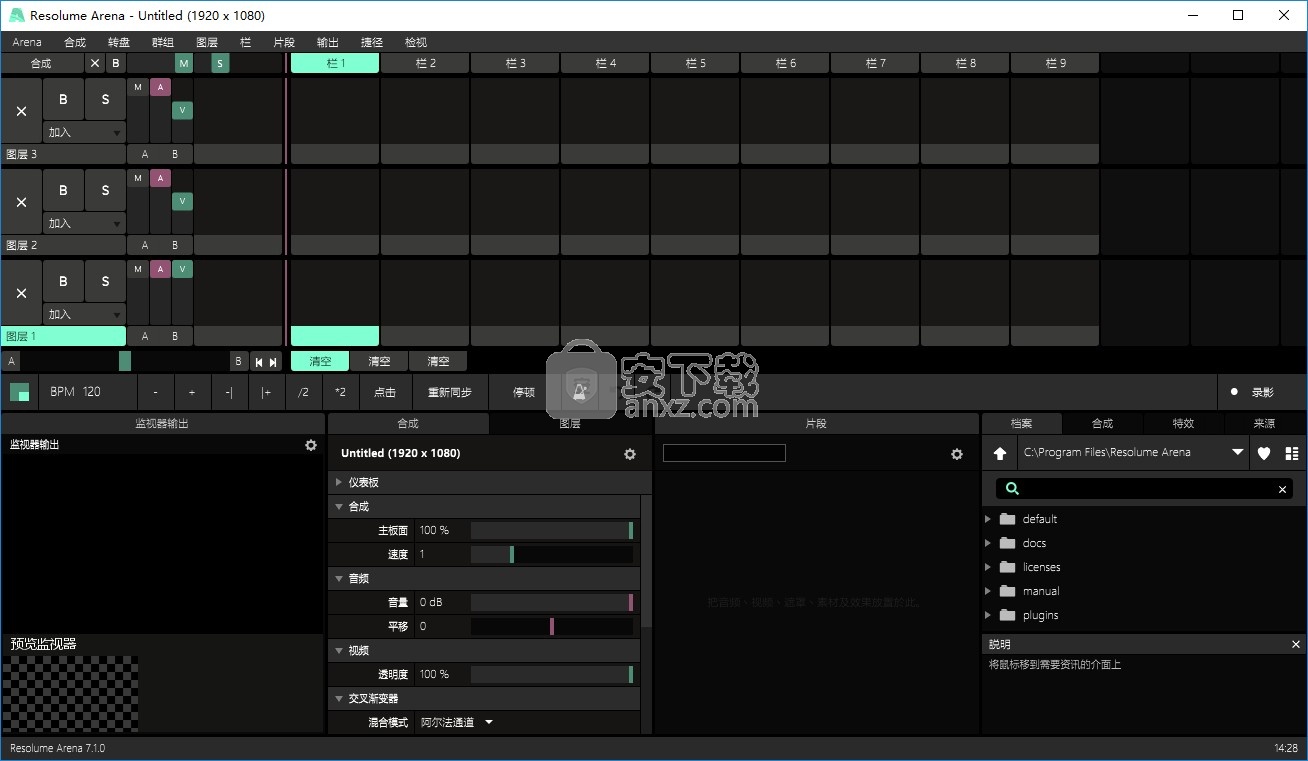
Task: Open the 输出 menu
Action: (327, 42)
